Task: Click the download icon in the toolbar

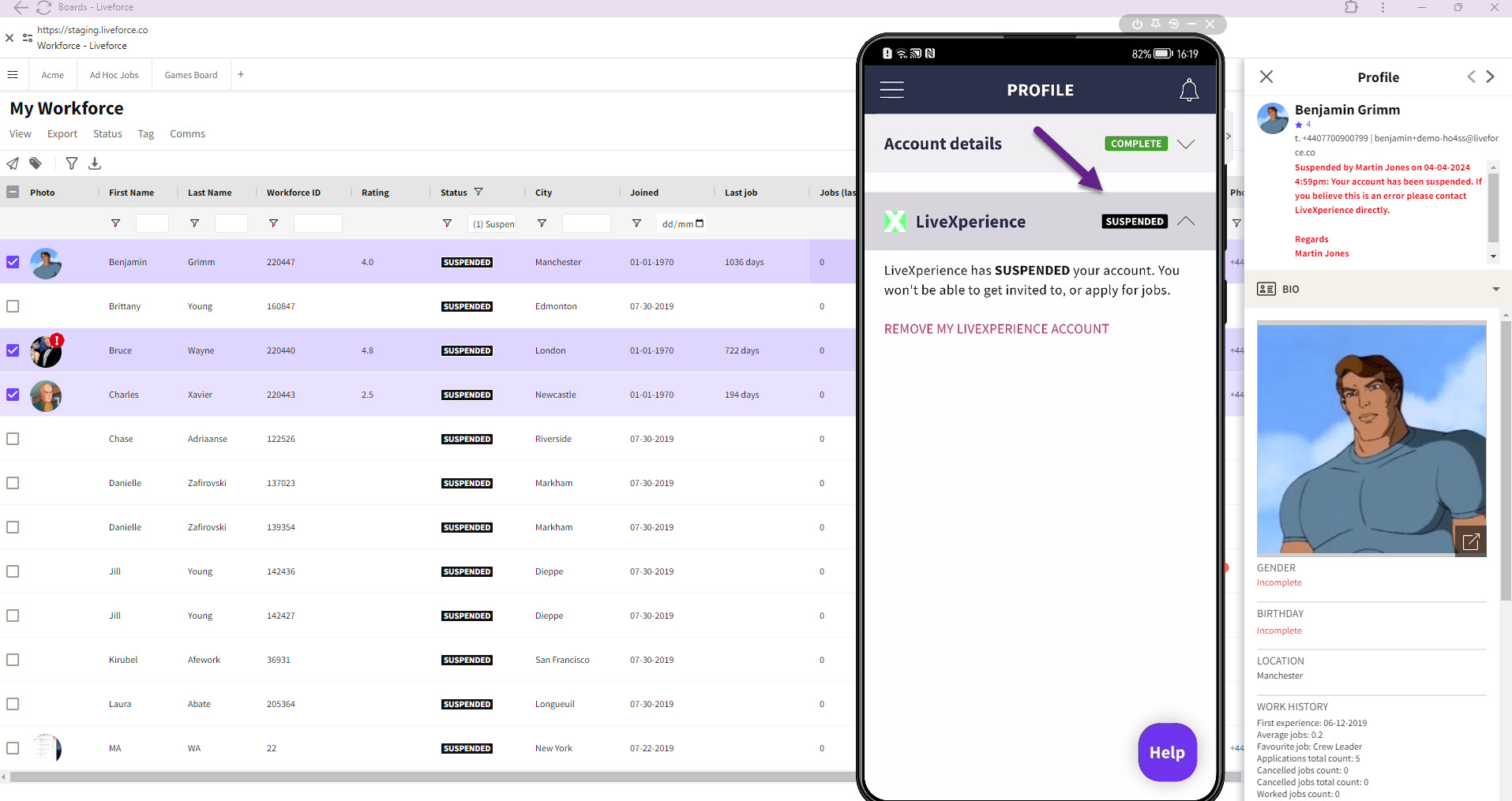Action: [x=95, y=163]
